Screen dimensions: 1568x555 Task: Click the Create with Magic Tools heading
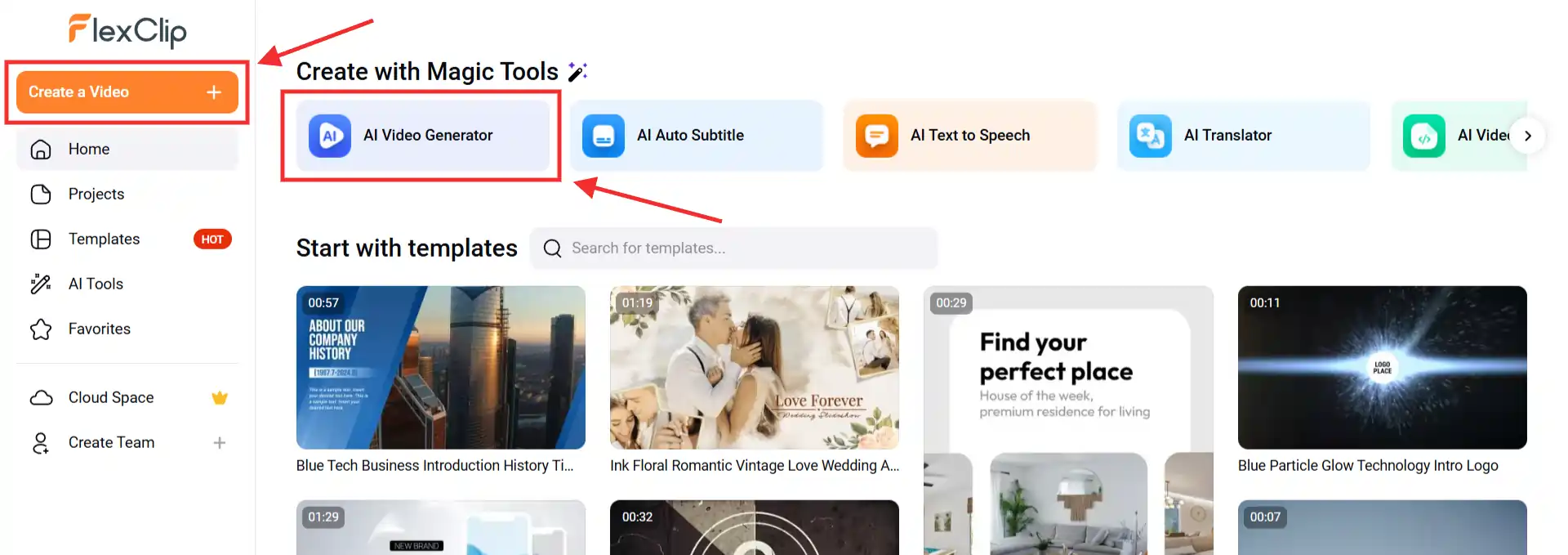427,72
